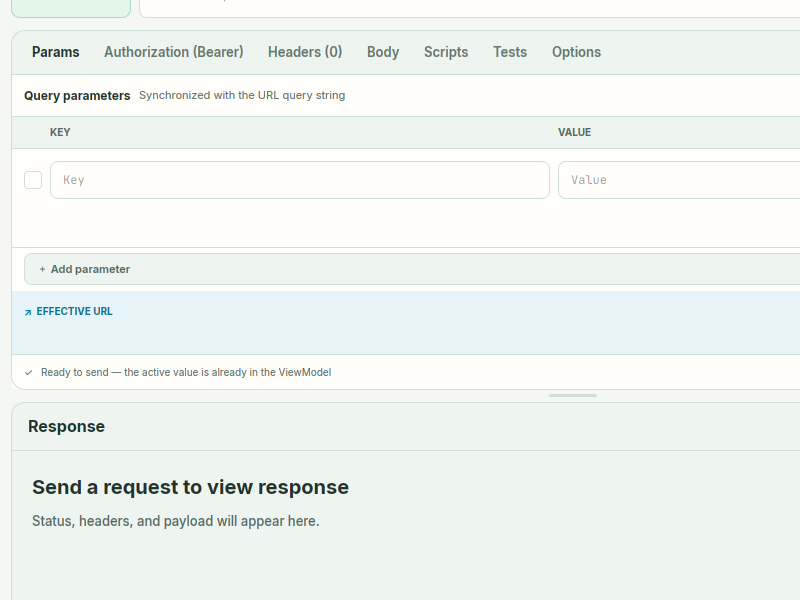The width and height of the screenshot is (800, 600).
Task: Enable the query parameter row checkbox
Action: coord(33,180)
